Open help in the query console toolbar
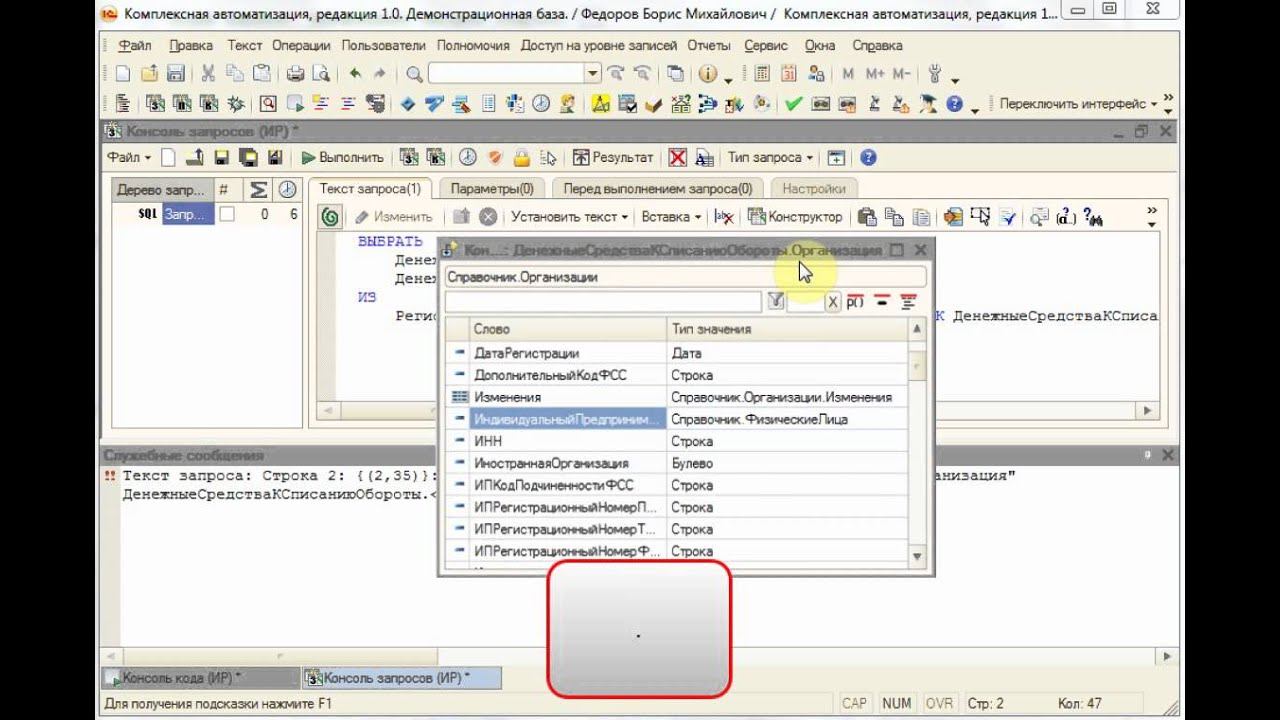This screenshot has height=720, width=1280. click(x=868, y=157)
